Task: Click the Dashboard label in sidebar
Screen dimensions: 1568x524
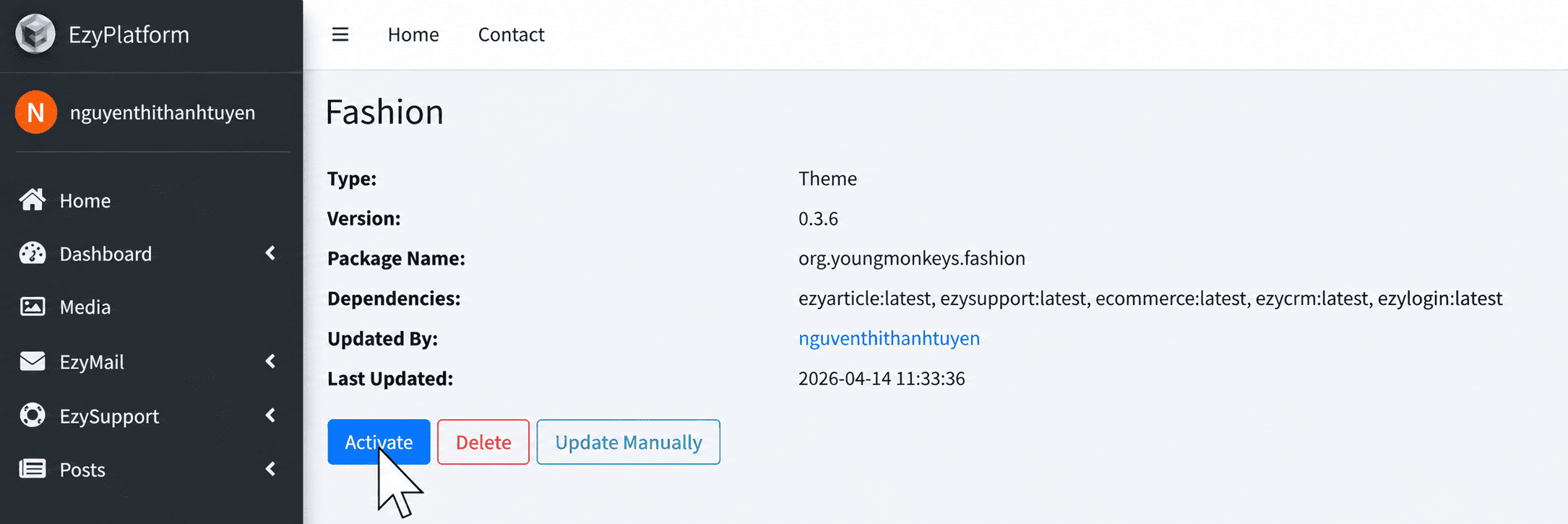Action: [105, 254]
